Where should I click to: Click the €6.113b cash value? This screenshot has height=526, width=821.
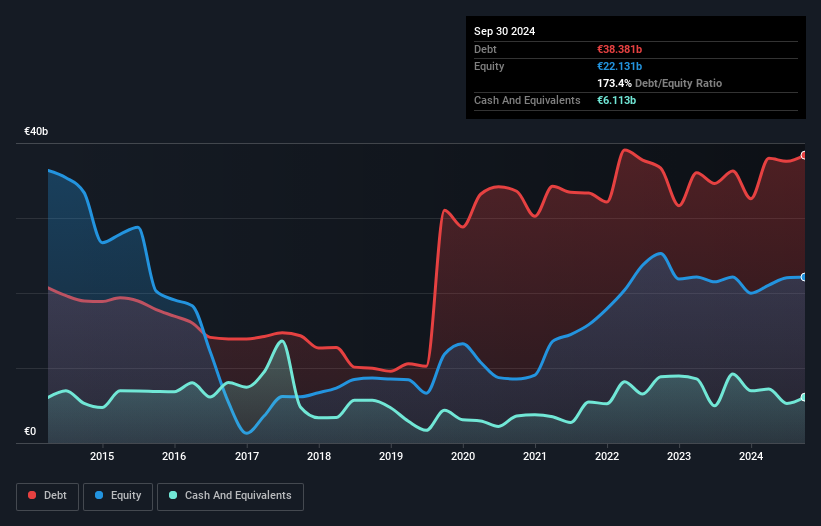(x=616, y=100)
